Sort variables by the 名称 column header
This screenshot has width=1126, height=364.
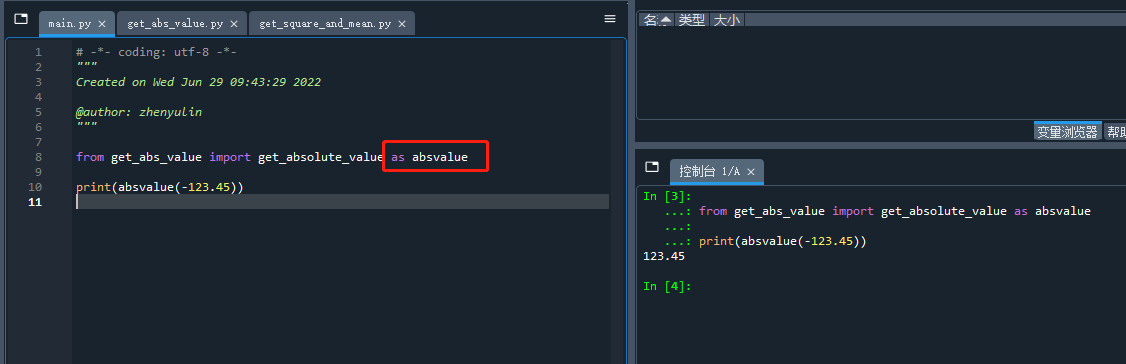click(656, 20)
